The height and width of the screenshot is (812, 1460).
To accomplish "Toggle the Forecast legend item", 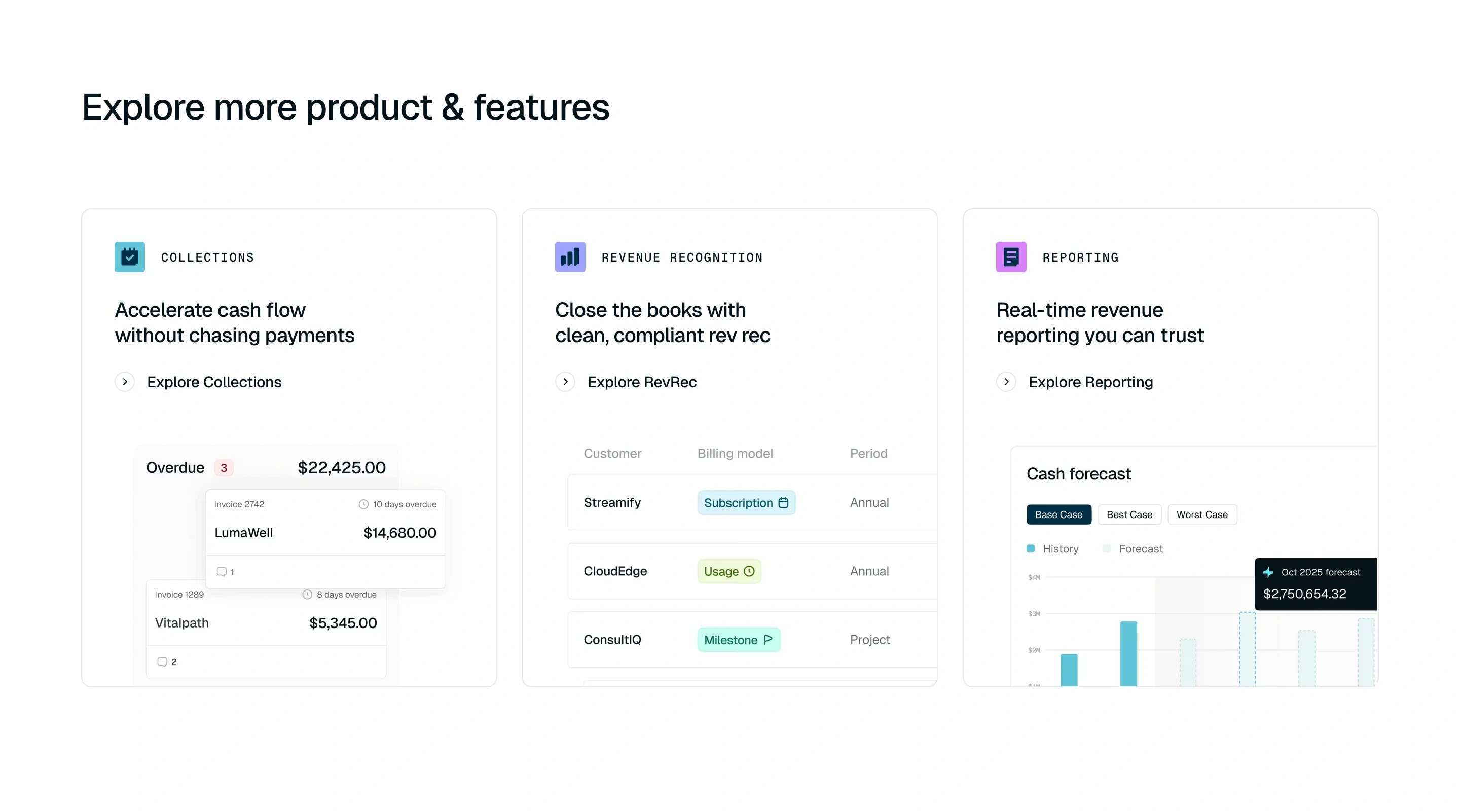I will (1133, 548).
